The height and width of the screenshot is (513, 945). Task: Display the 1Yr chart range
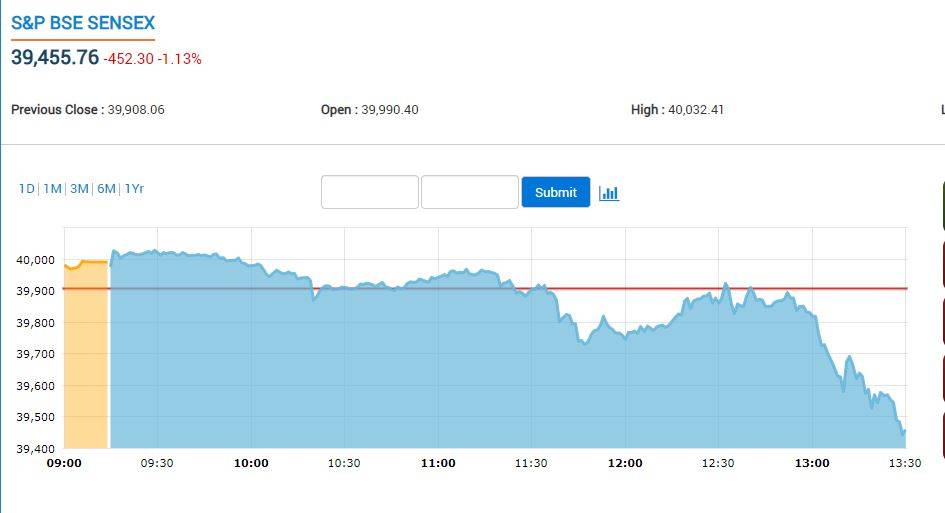pos(134,189)
